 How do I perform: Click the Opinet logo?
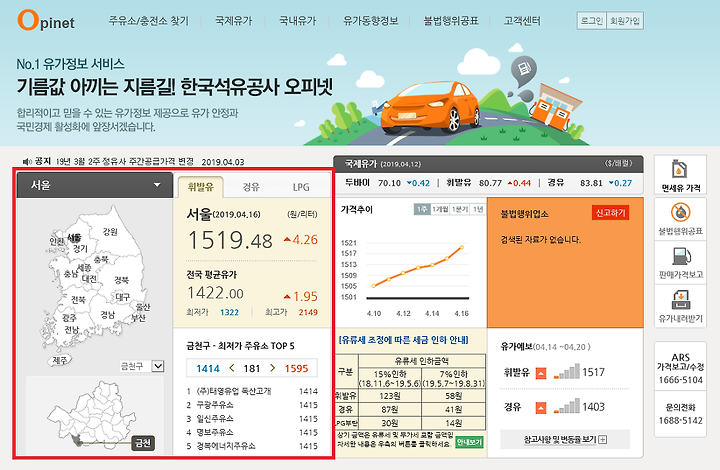[46, 21]
